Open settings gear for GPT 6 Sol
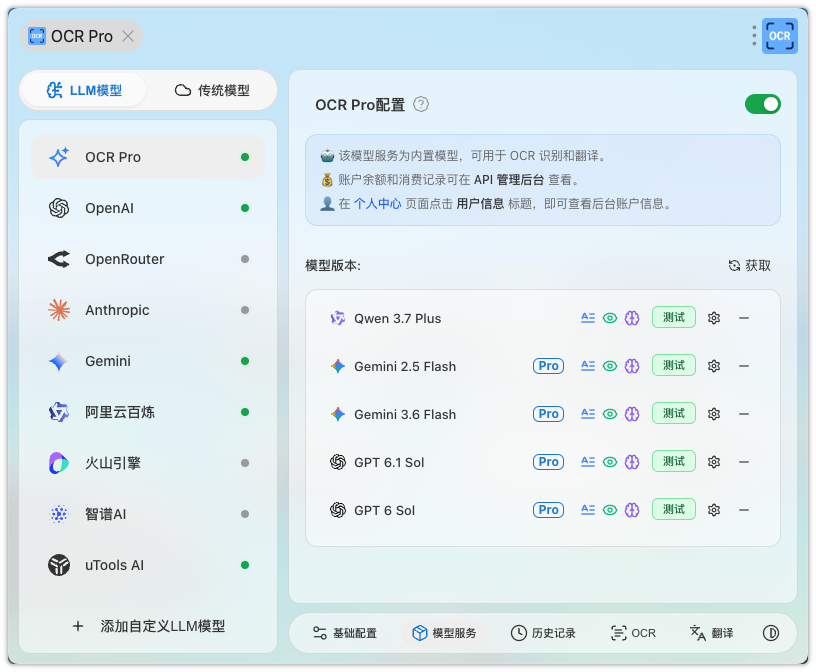This screenshot has height=672, width=816. [x=713, y=510]
